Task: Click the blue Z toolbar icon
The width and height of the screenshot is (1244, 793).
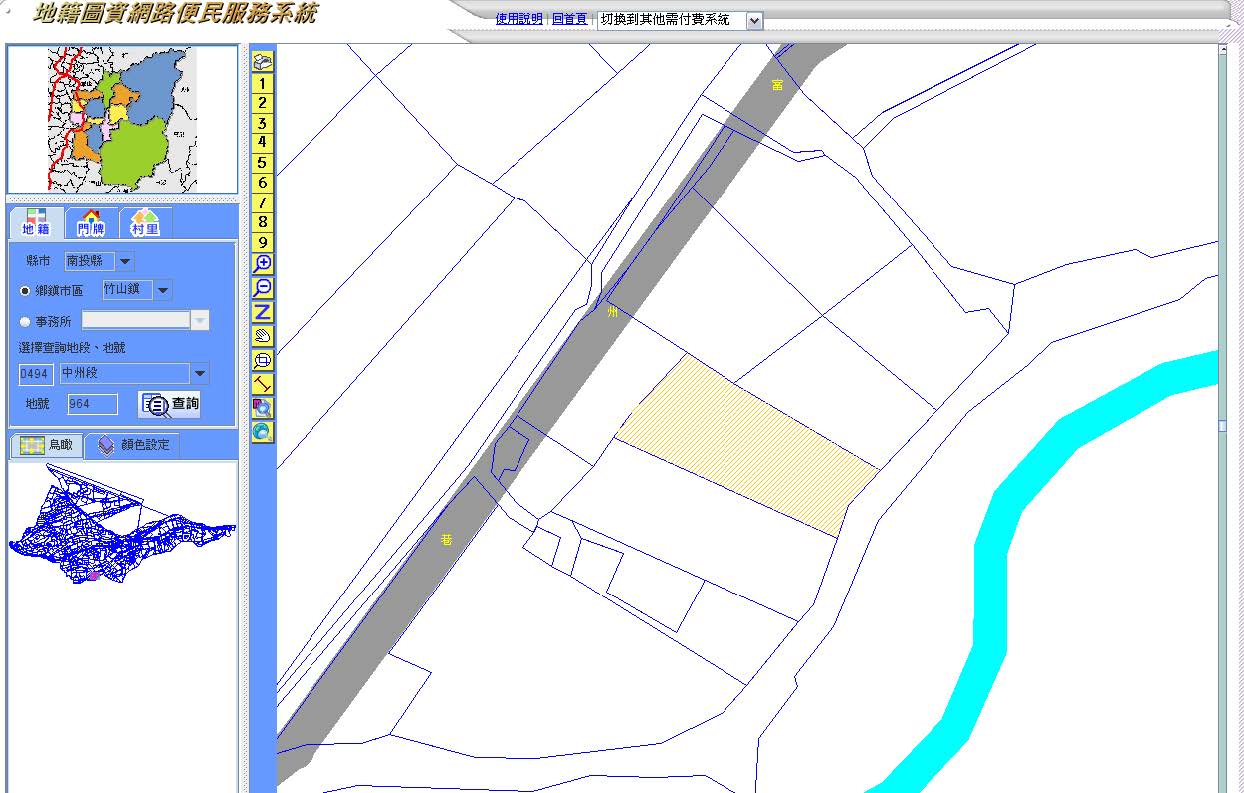Action: (262, 312)
